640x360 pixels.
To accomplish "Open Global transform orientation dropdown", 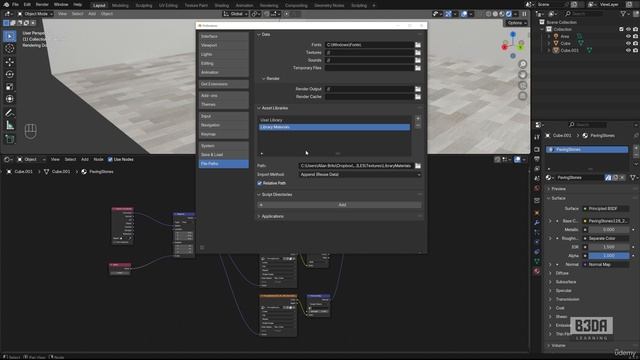I will tap(236, 14).
